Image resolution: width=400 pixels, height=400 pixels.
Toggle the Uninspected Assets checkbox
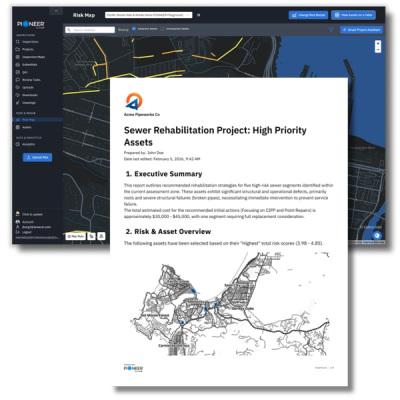[162, 29]
